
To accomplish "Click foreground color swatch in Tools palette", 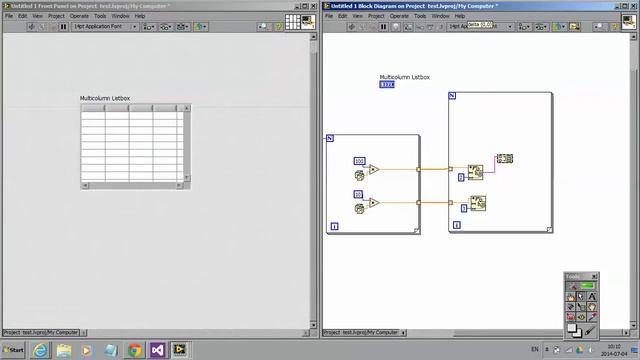I will (571, 328).
